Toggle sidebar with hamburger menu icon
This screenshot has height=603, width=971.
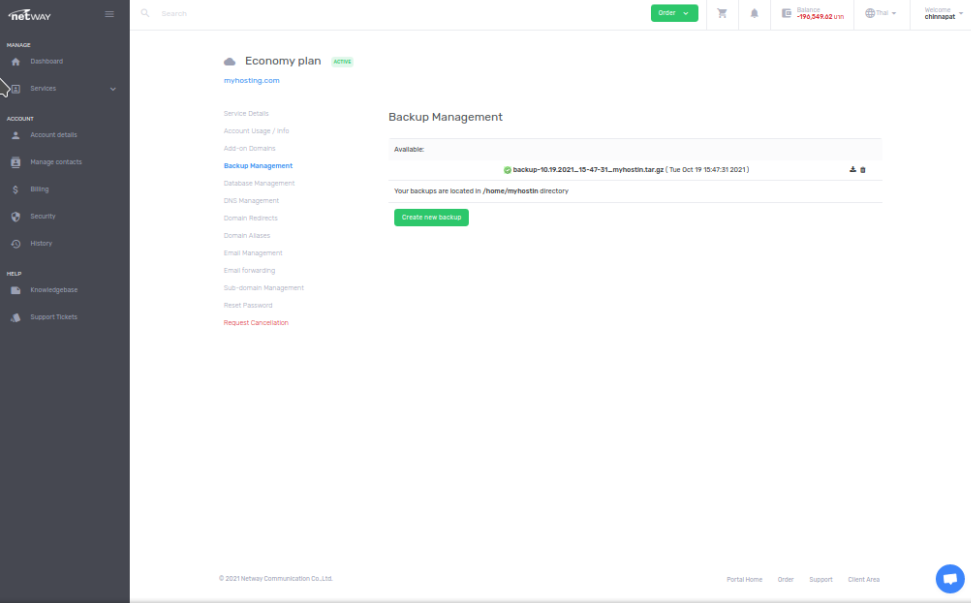click(x=109, y=13)
